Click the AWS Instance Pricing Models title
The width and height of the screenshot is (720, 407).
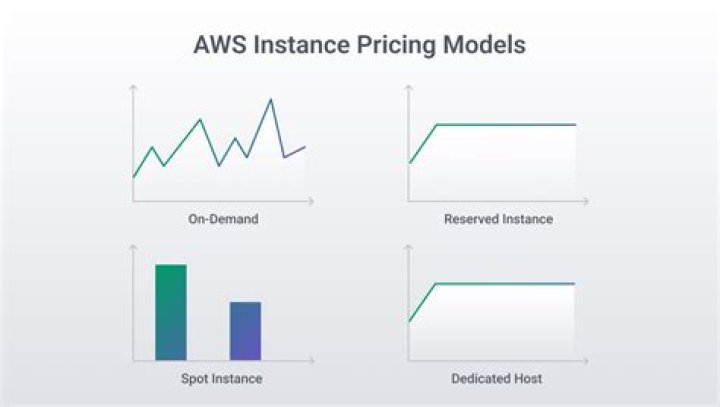tap(359, 46)
